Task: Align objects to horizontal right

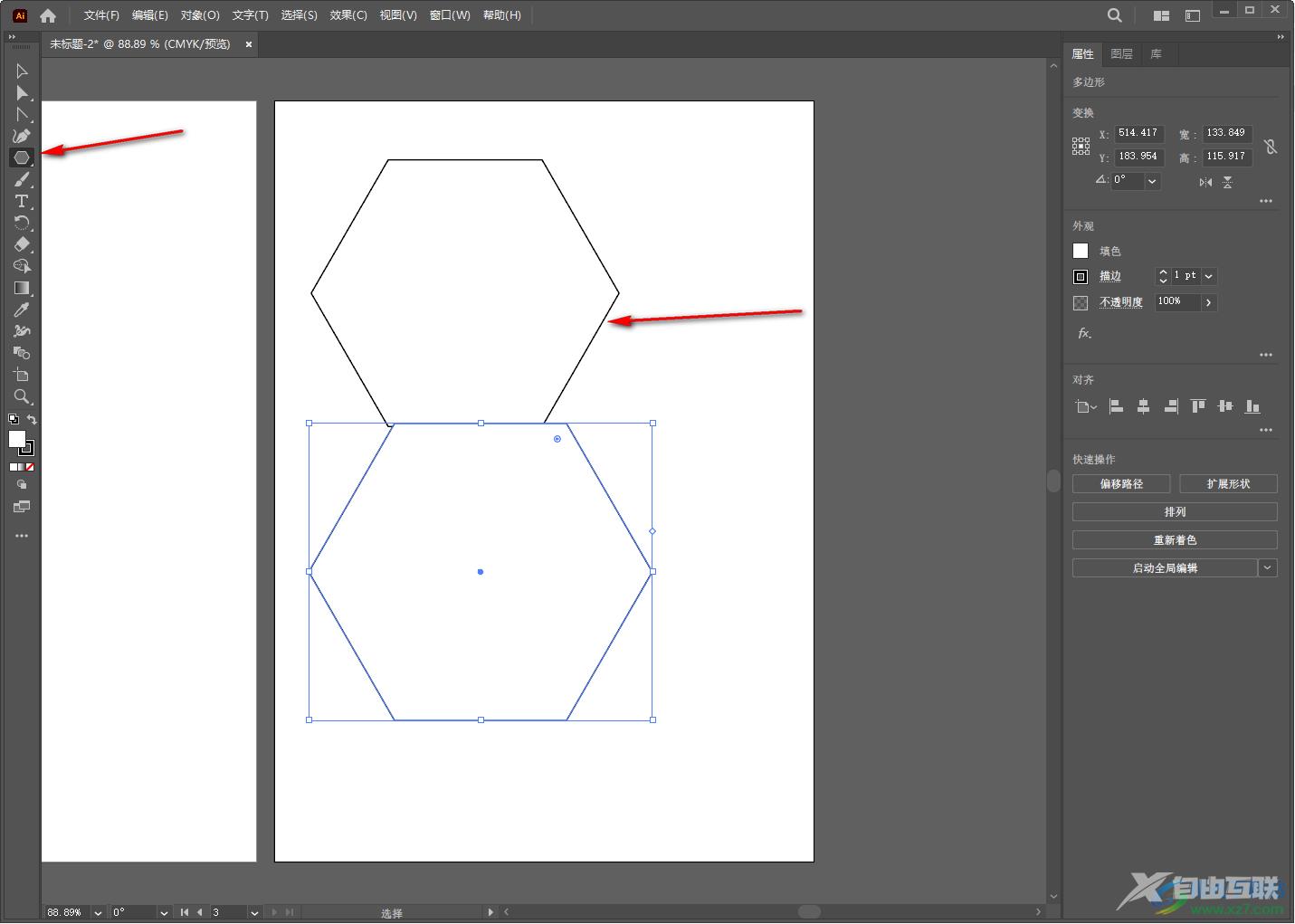Action: click(x=1171, y=406)
